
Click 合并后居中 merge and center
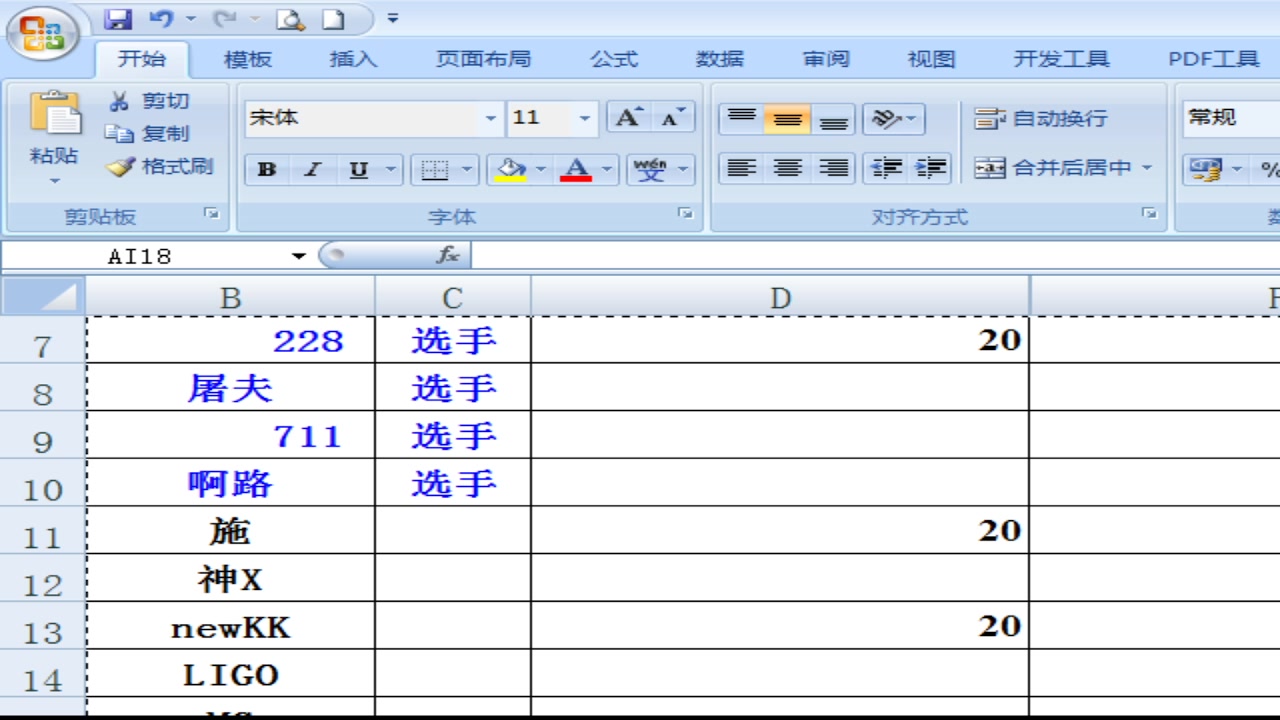pos(1052,168)
